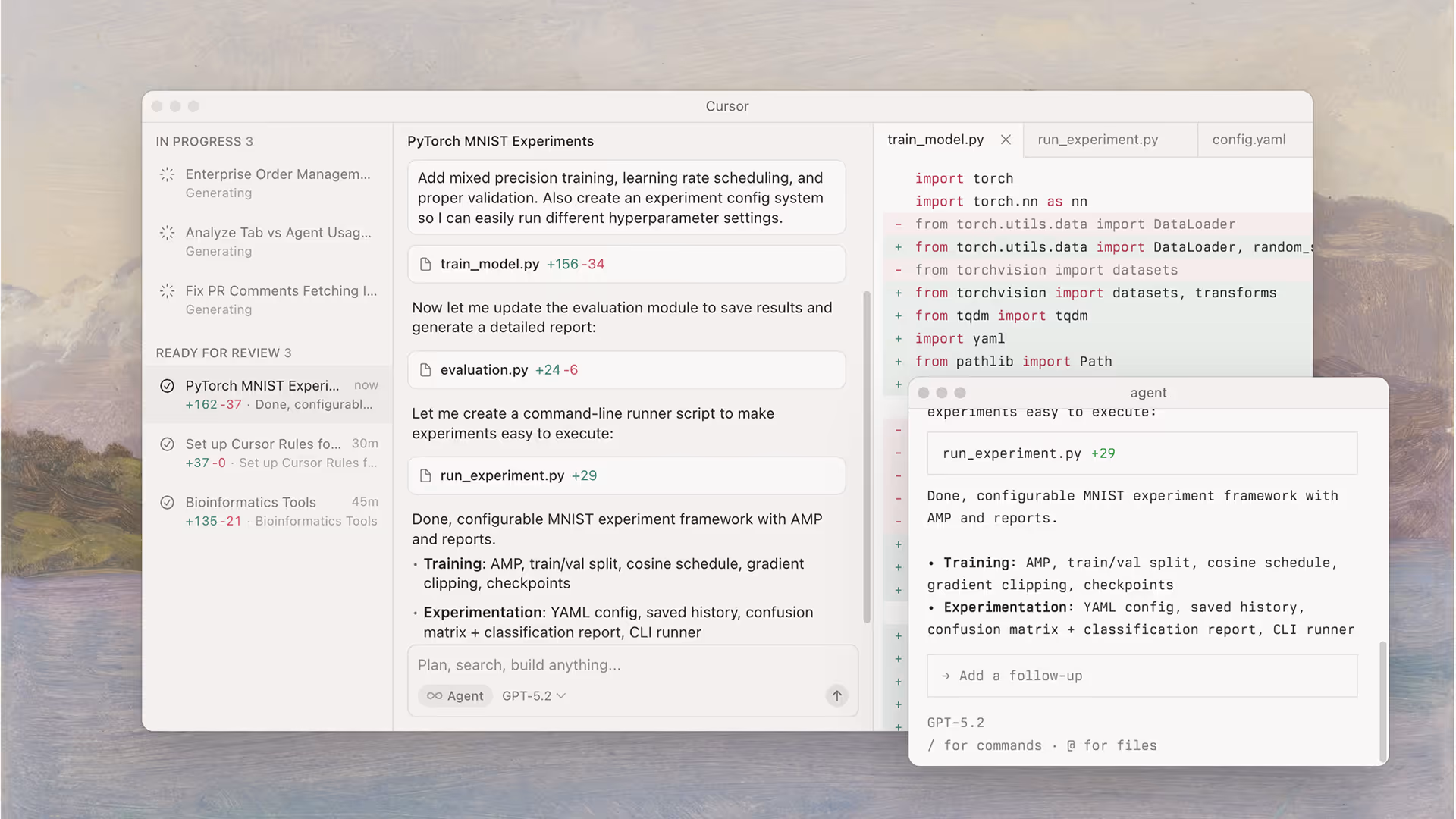Click the file icon next to evaluation.py
This screenshot has height=819, width=1456.
click(426, 369)
